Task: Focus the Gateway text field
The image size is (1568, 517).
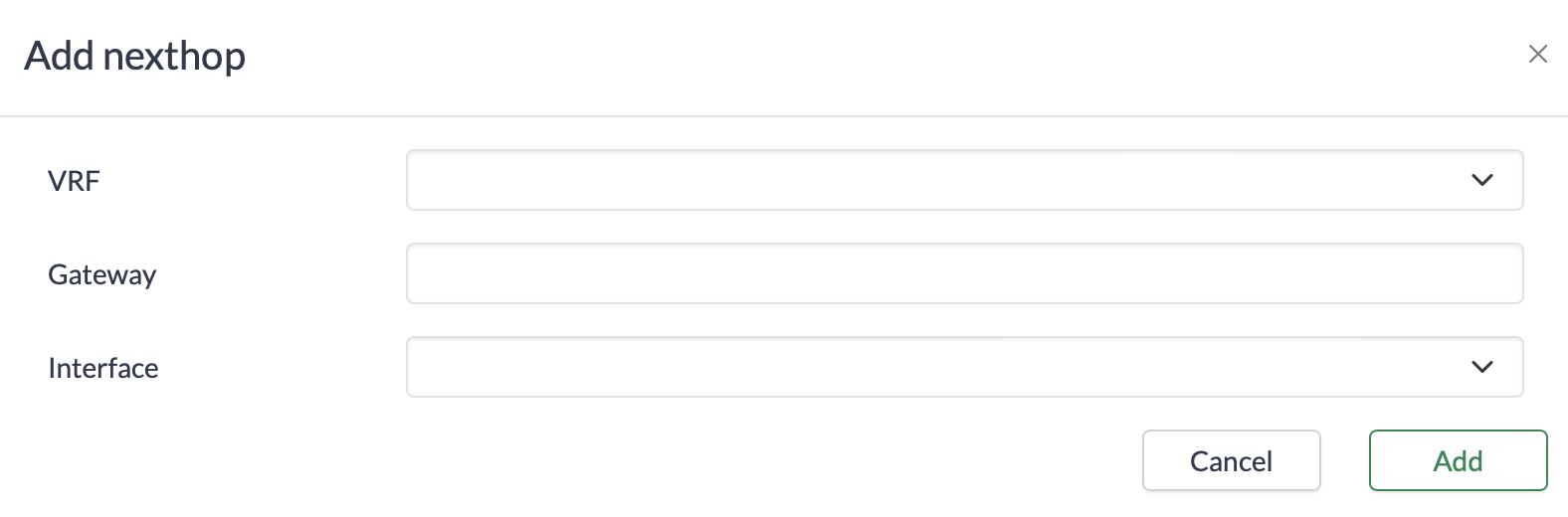Action: pyautogui.click(x=963, y=273)
